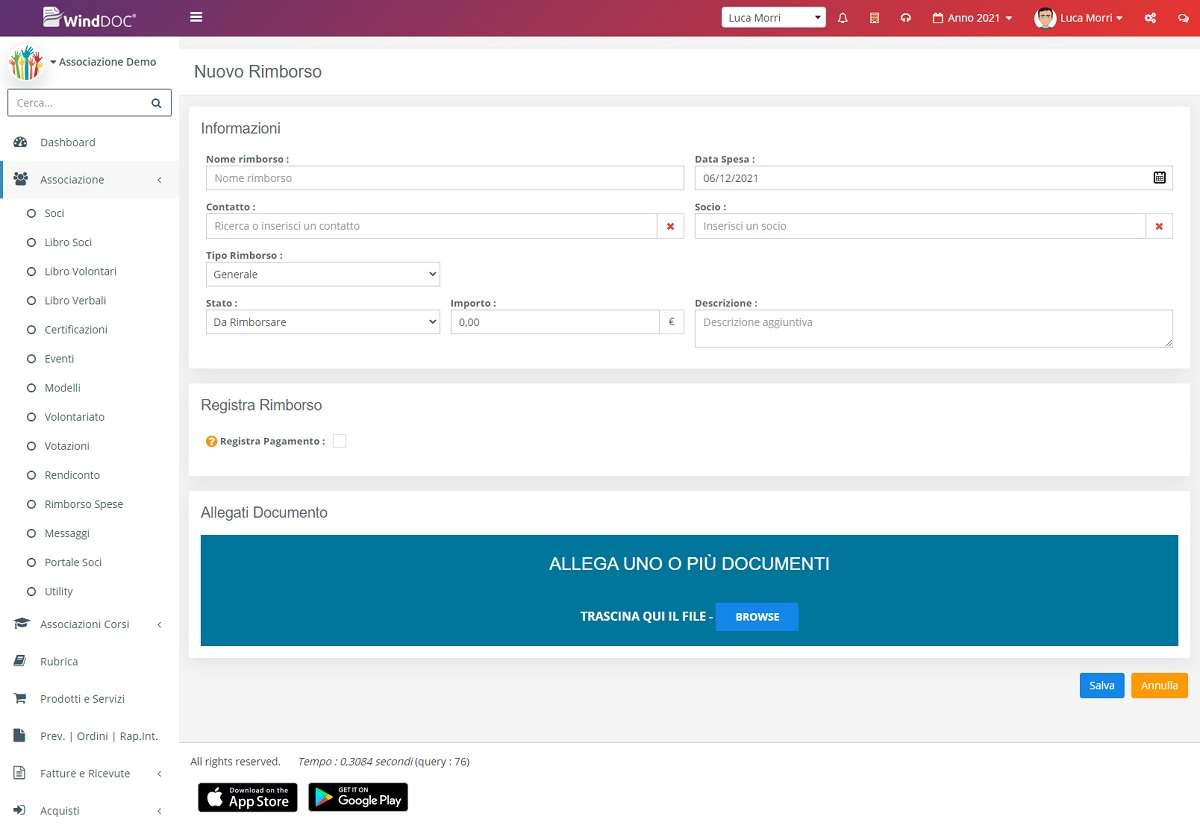Click the Rubrica book icon
The height and width of the screenshot is (831, 1200).
pyautogui.click(x=19, y=661)
